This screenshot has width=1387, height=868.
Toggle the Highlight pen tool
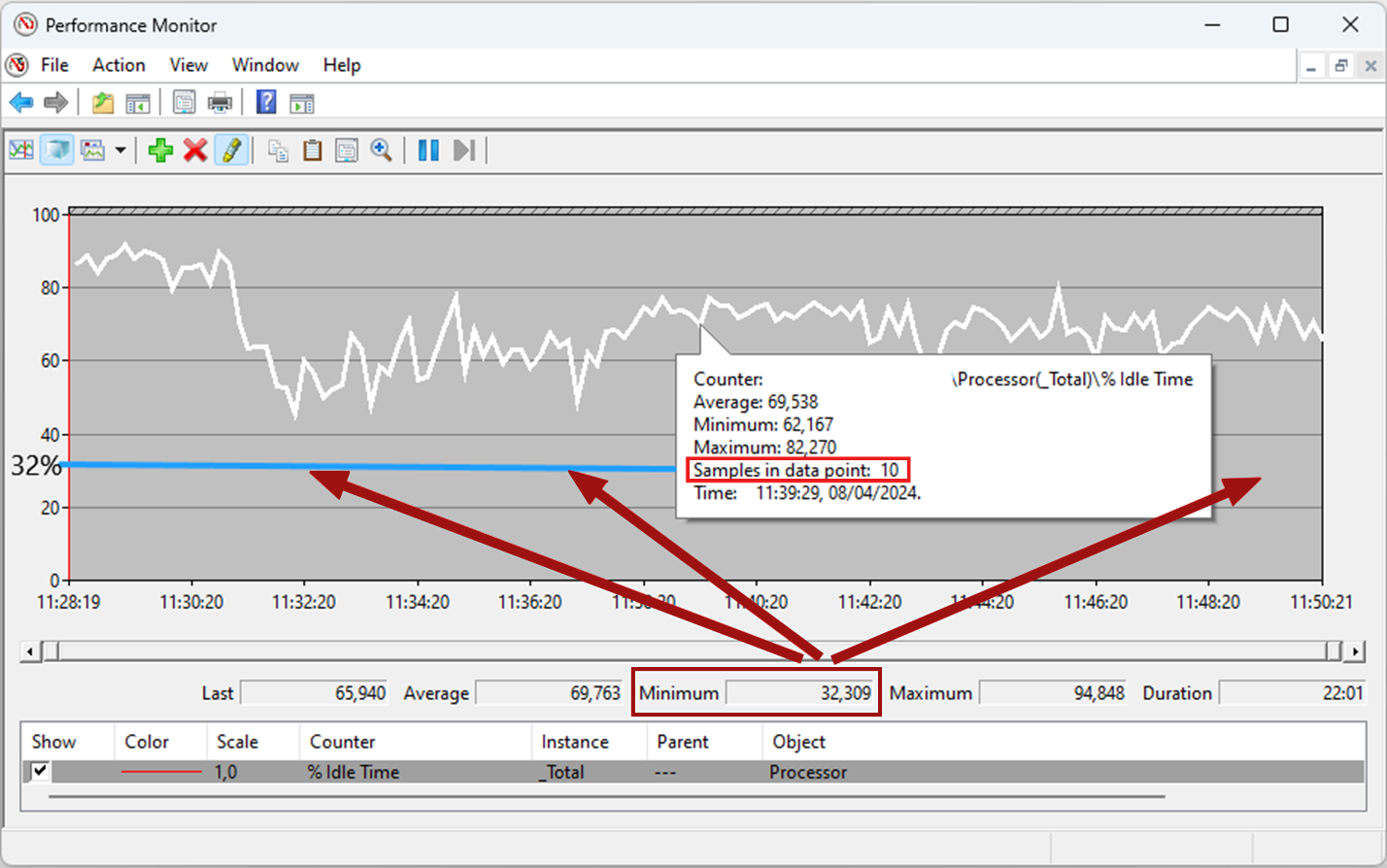point(231,150)
